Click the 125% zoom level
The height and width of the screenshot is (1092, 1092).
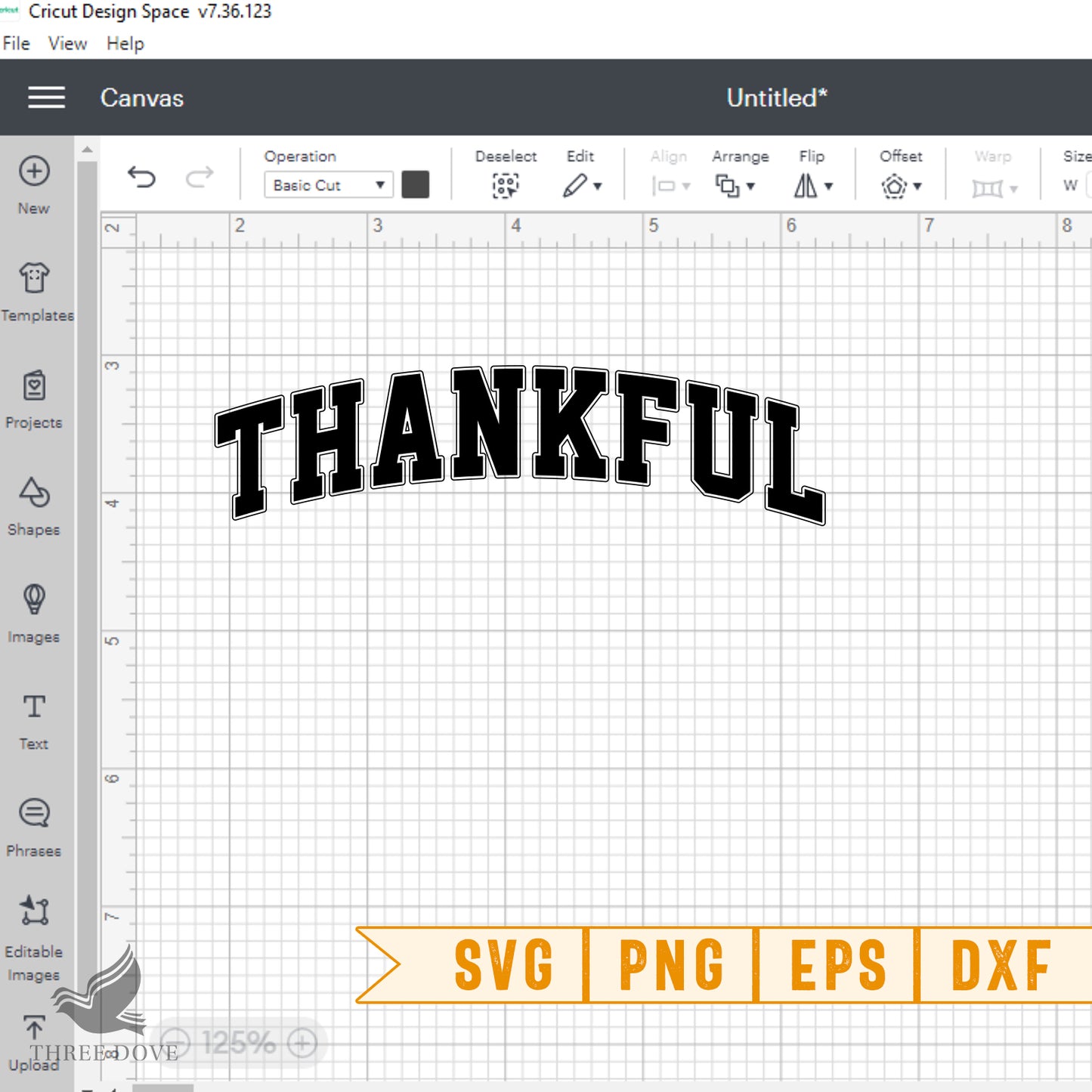point(238,1043)
